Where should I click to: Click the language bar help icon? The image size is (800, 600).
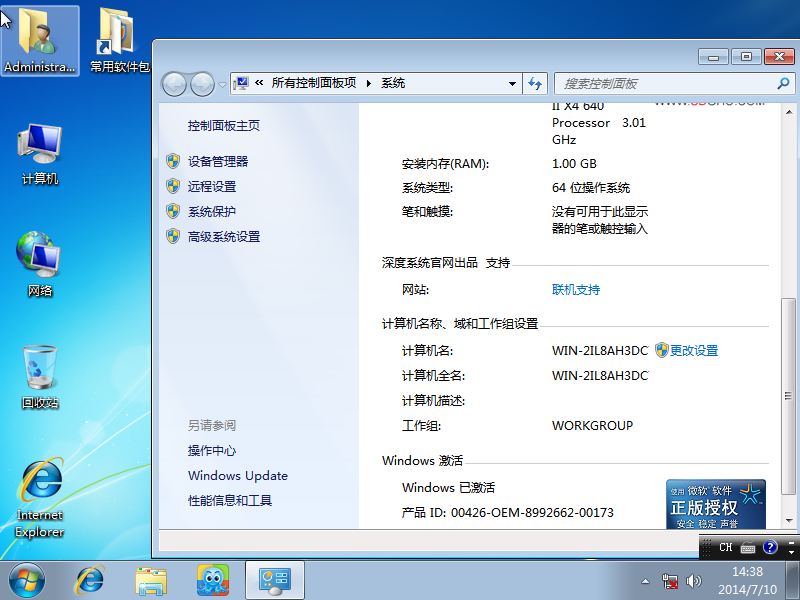pos(770,547)
